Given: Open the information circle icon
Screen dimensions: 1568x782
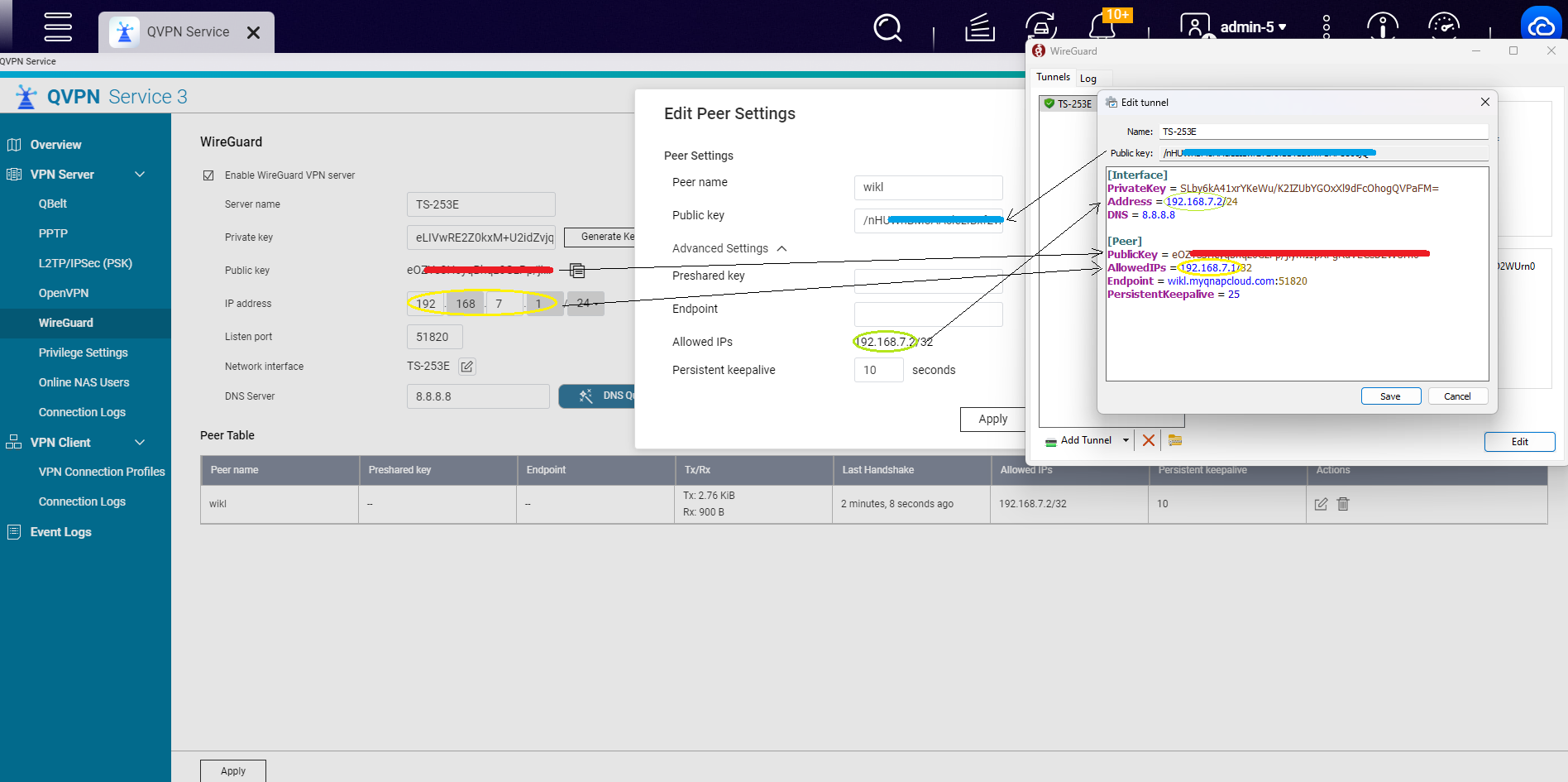Looking at the screenshot, I should point(1383,26).
